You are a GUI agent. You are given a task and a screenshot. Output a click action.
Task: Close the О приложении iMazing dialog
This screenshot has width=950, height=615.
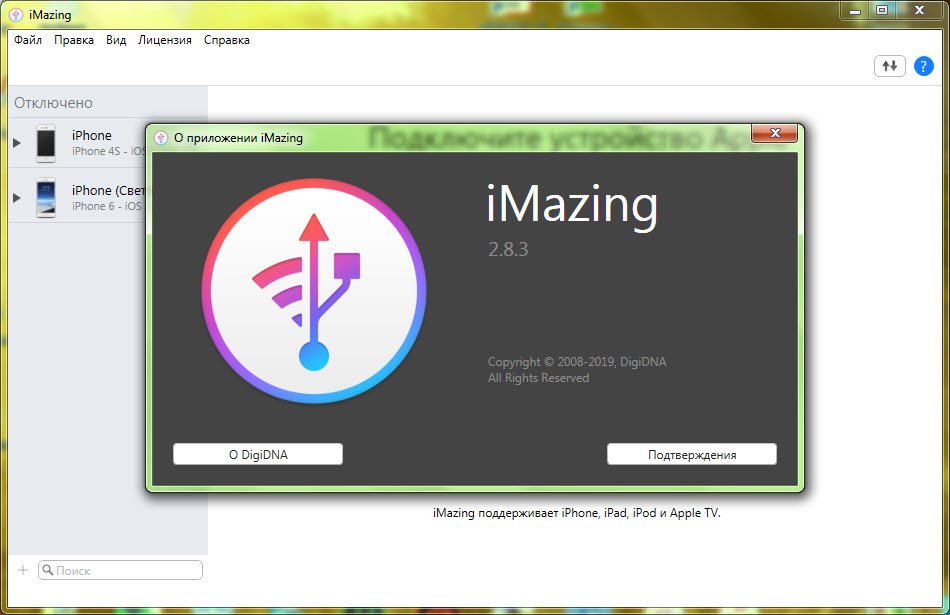(775, 133)
